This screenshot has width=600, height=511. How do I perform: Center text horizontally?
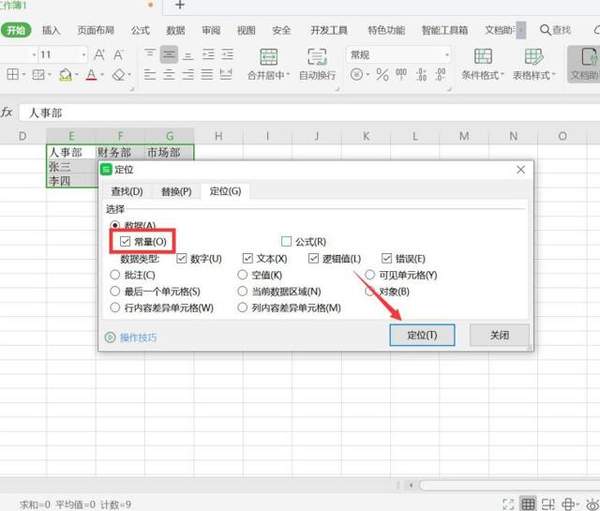tap(169, 74)
